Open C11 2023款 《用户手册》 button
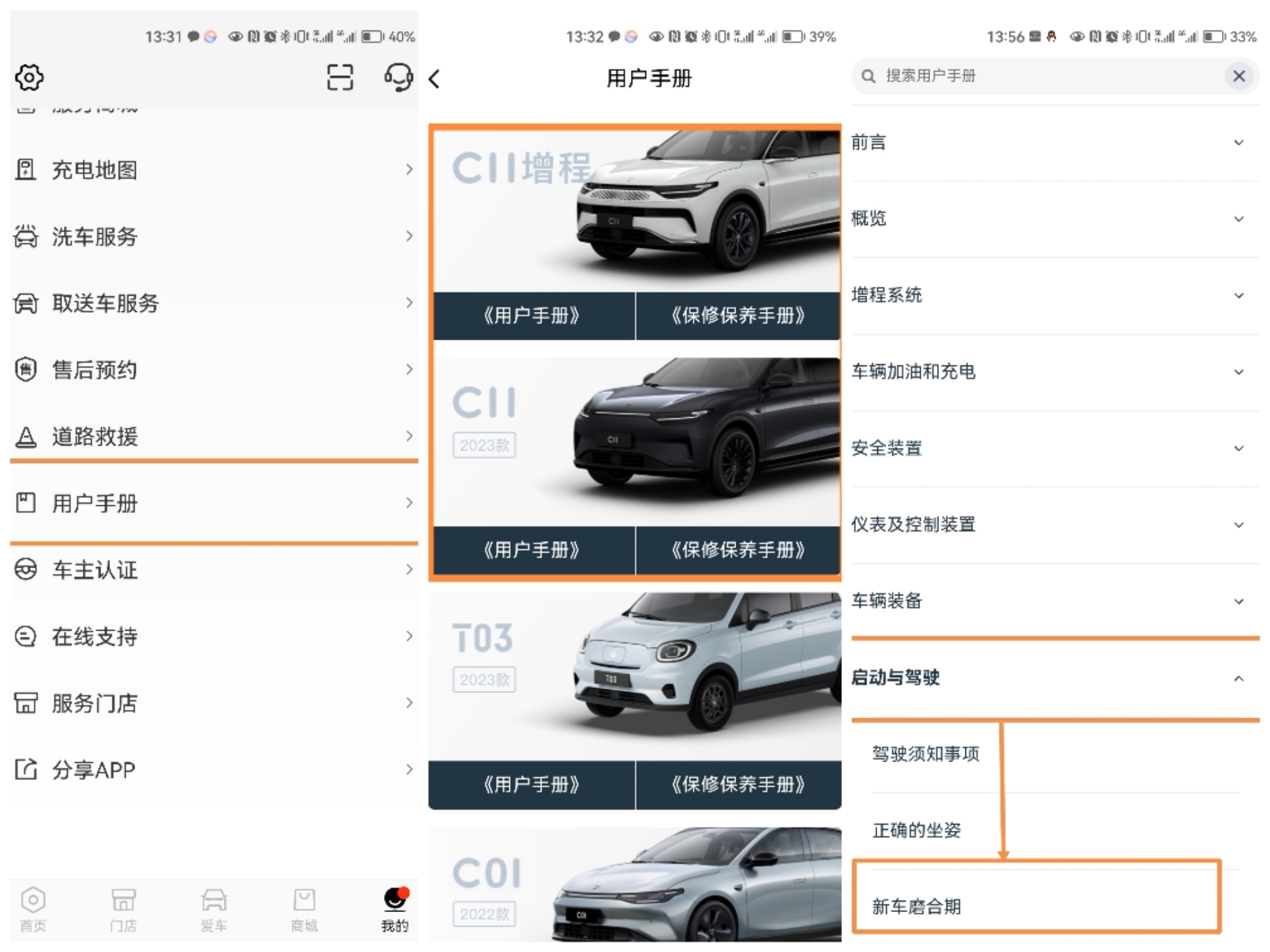Screen dimensions: 1270x952 tap(533, 550)
